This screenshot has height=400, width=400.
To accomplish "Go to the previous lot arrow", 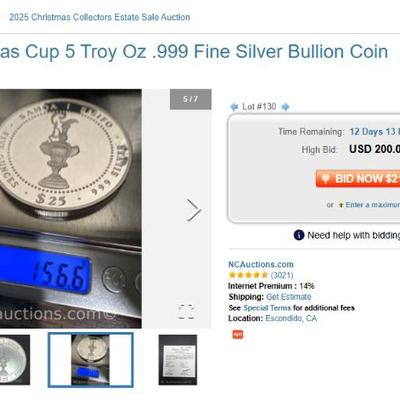I will click(x=234, y=107).
